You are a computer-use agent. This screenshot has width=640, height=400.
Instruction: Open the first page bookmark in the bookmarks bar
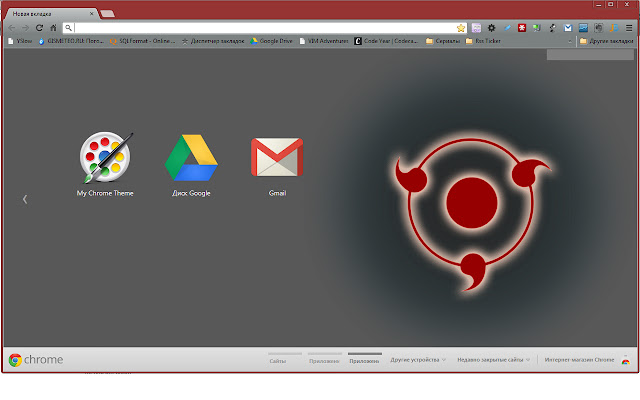click(x=20, y=41)
